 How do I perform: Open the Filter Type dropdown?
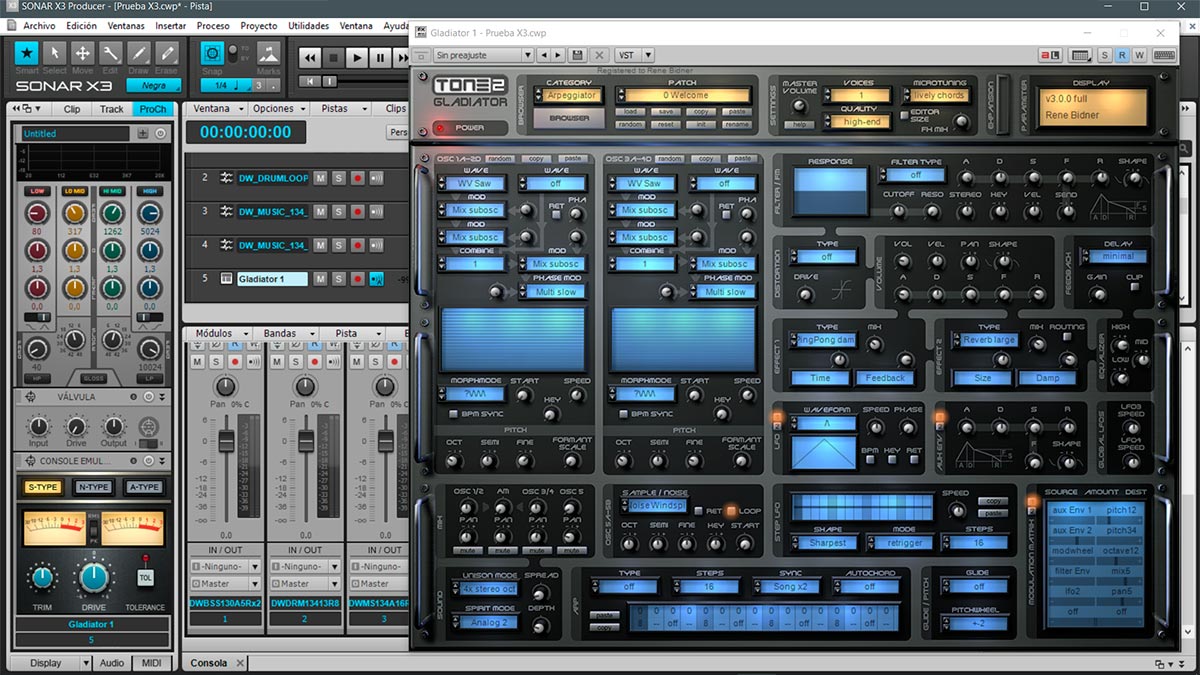click(x=911, y=175)
